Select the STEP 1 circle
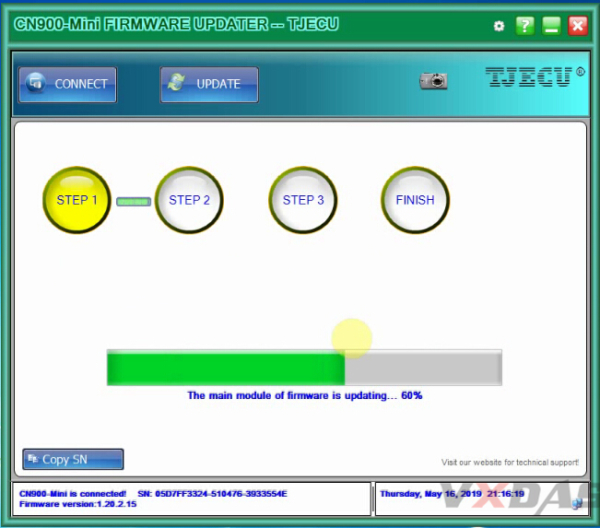Screen dimensions: 600x528 pos(77,200)
